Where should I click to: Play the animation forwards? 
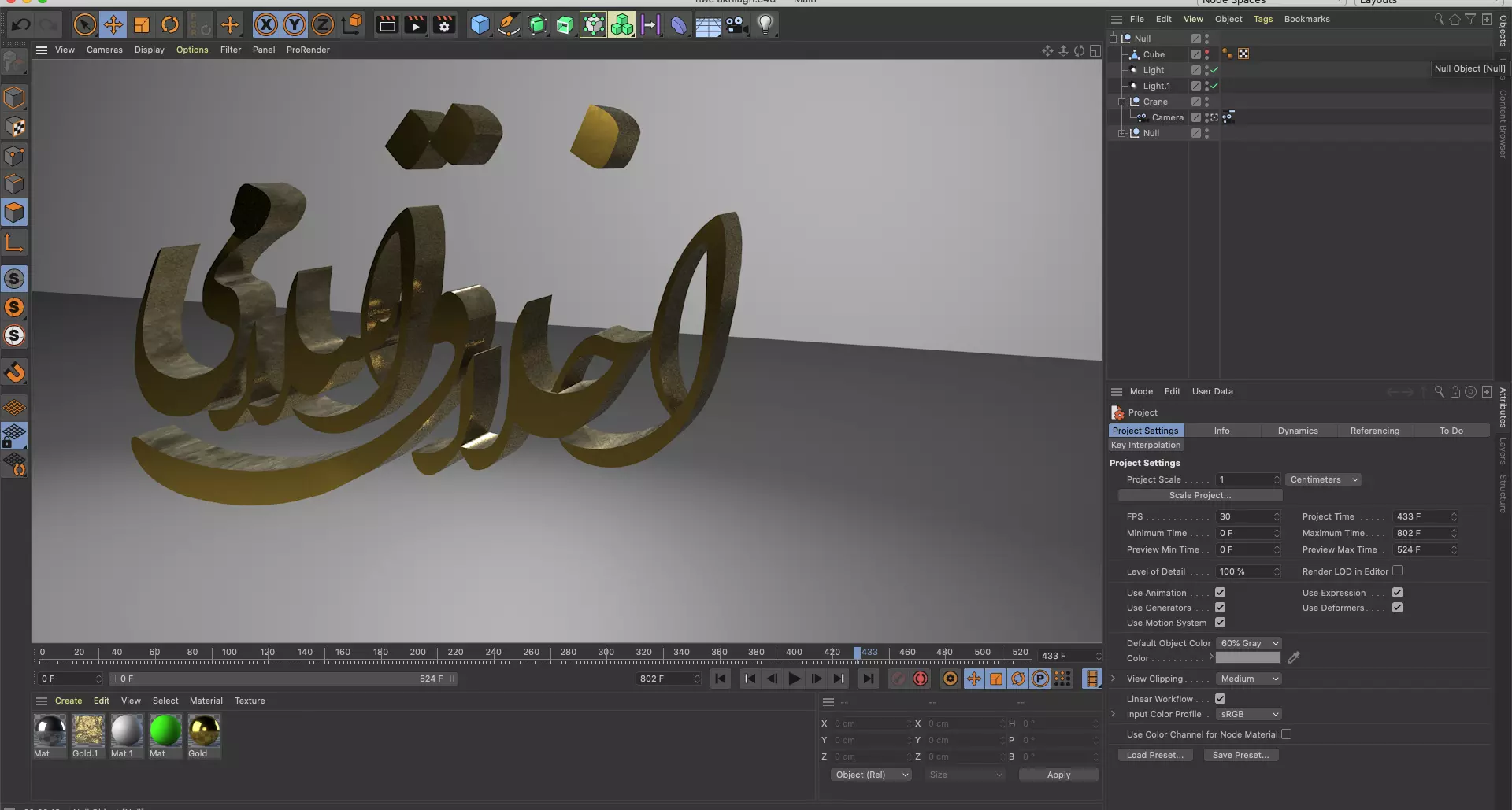795,679
